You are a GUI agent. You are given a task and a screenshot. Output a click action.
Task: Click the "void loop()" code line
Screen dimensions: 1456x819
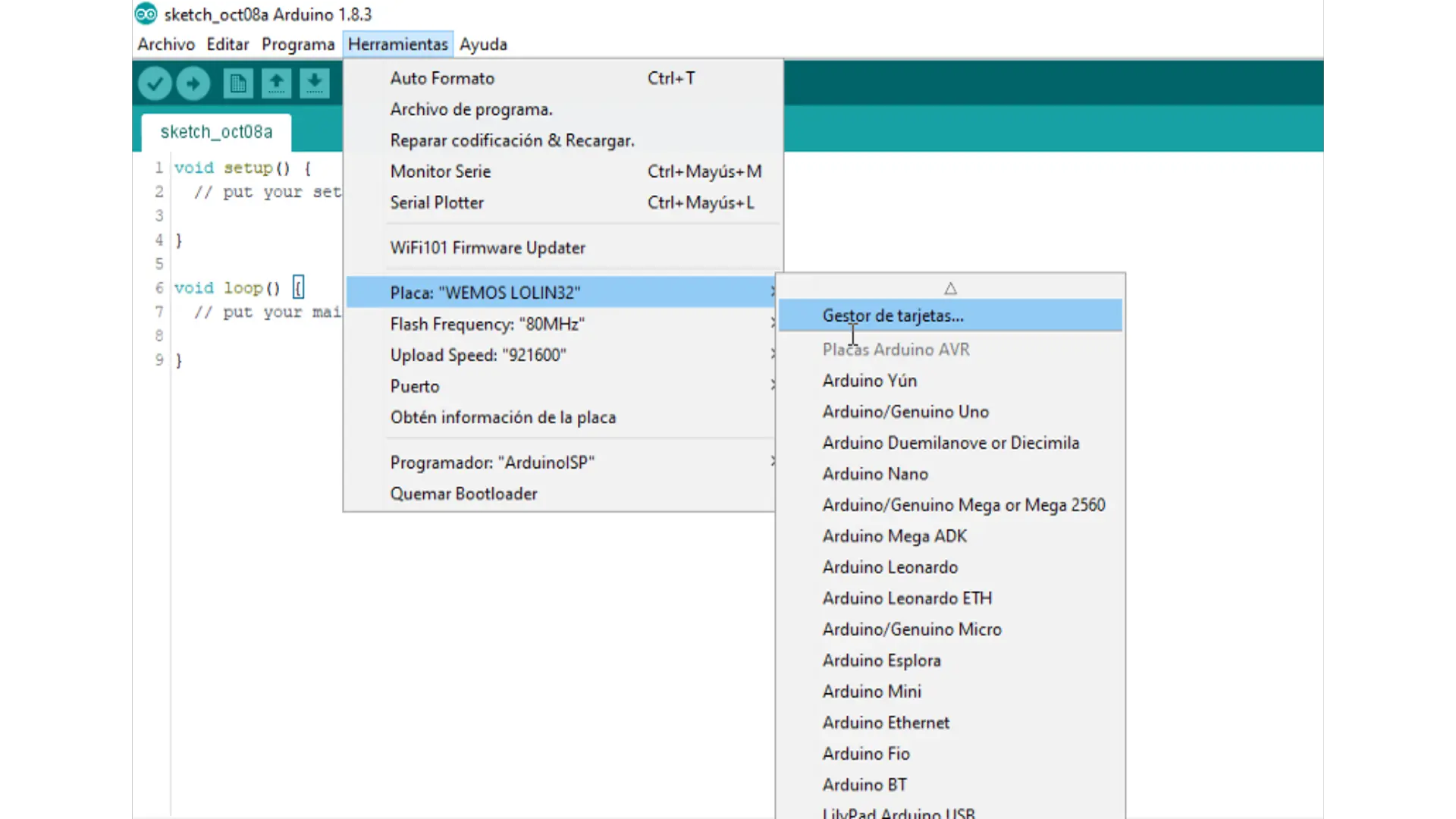point(239,288)
